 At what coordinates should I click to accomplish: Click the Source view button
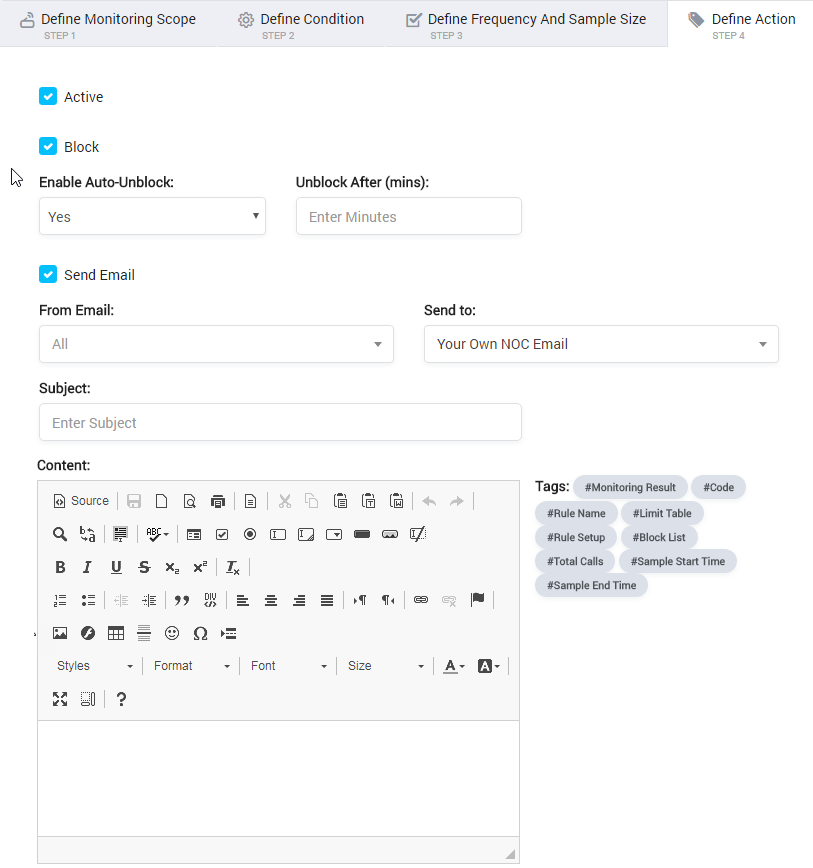81,501
